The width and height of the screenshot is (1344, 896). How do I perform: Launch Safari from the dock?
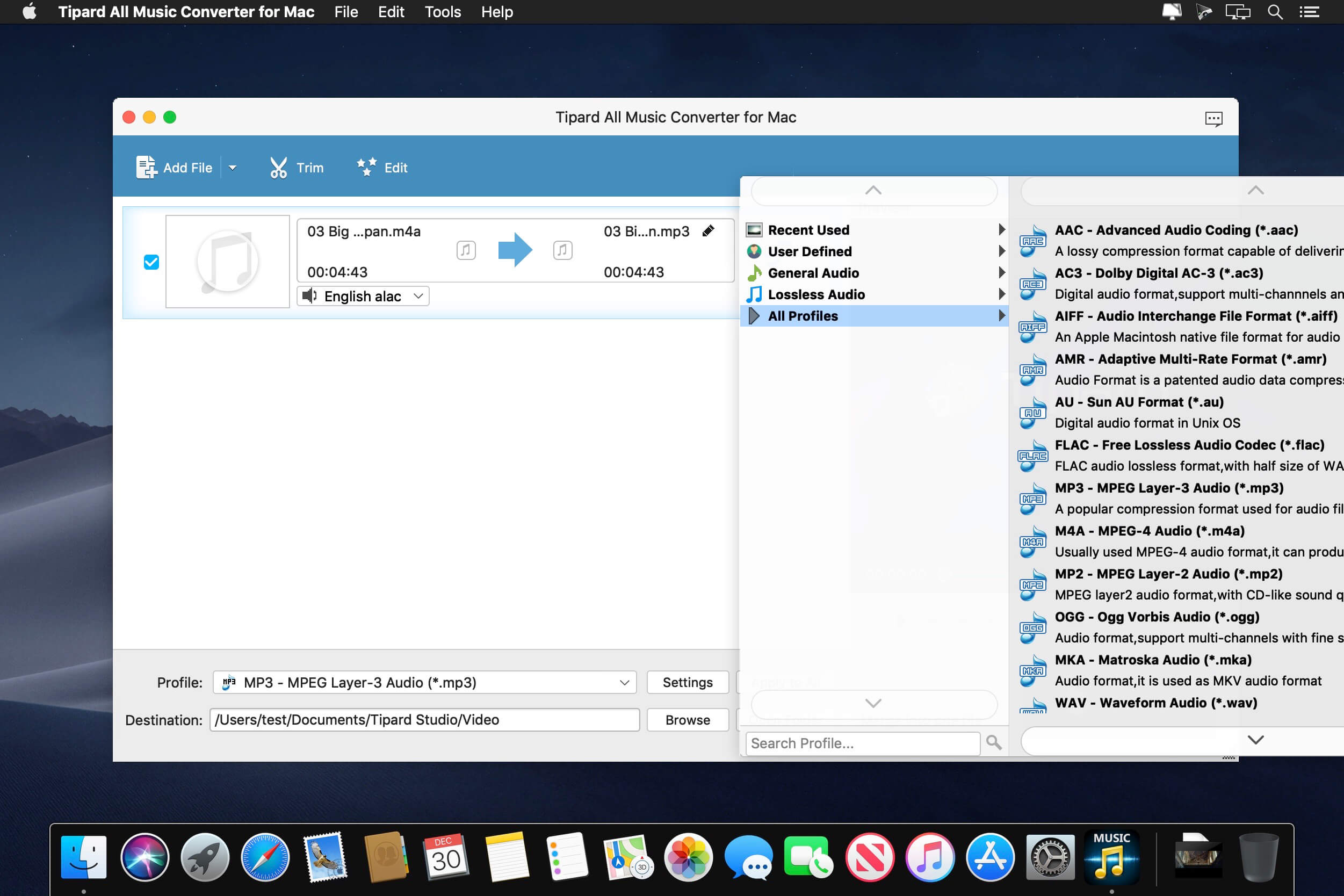[265, 857]
